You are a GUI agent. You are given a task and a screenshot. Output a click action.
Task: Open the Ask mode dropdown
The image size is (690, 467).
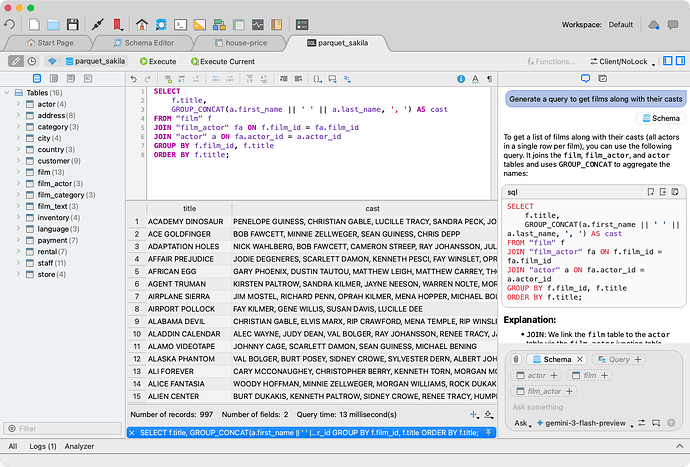coord(523,423)
